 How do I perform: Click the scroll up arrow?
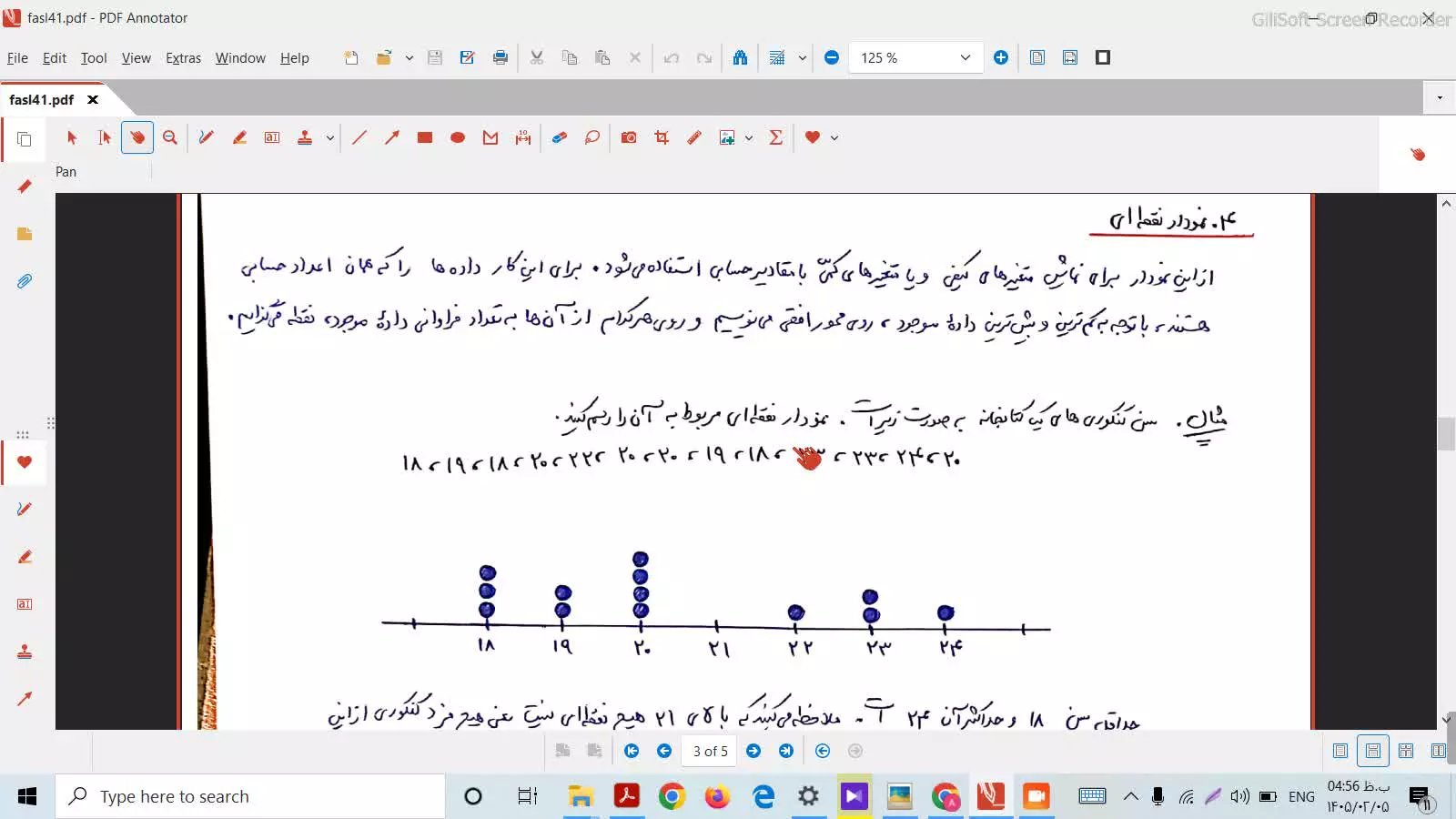coord(1446,204)
